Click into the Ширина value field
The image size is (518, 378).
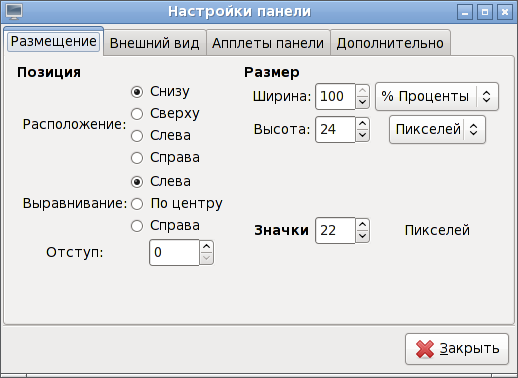pyautogui.click(x=335, y=97)
